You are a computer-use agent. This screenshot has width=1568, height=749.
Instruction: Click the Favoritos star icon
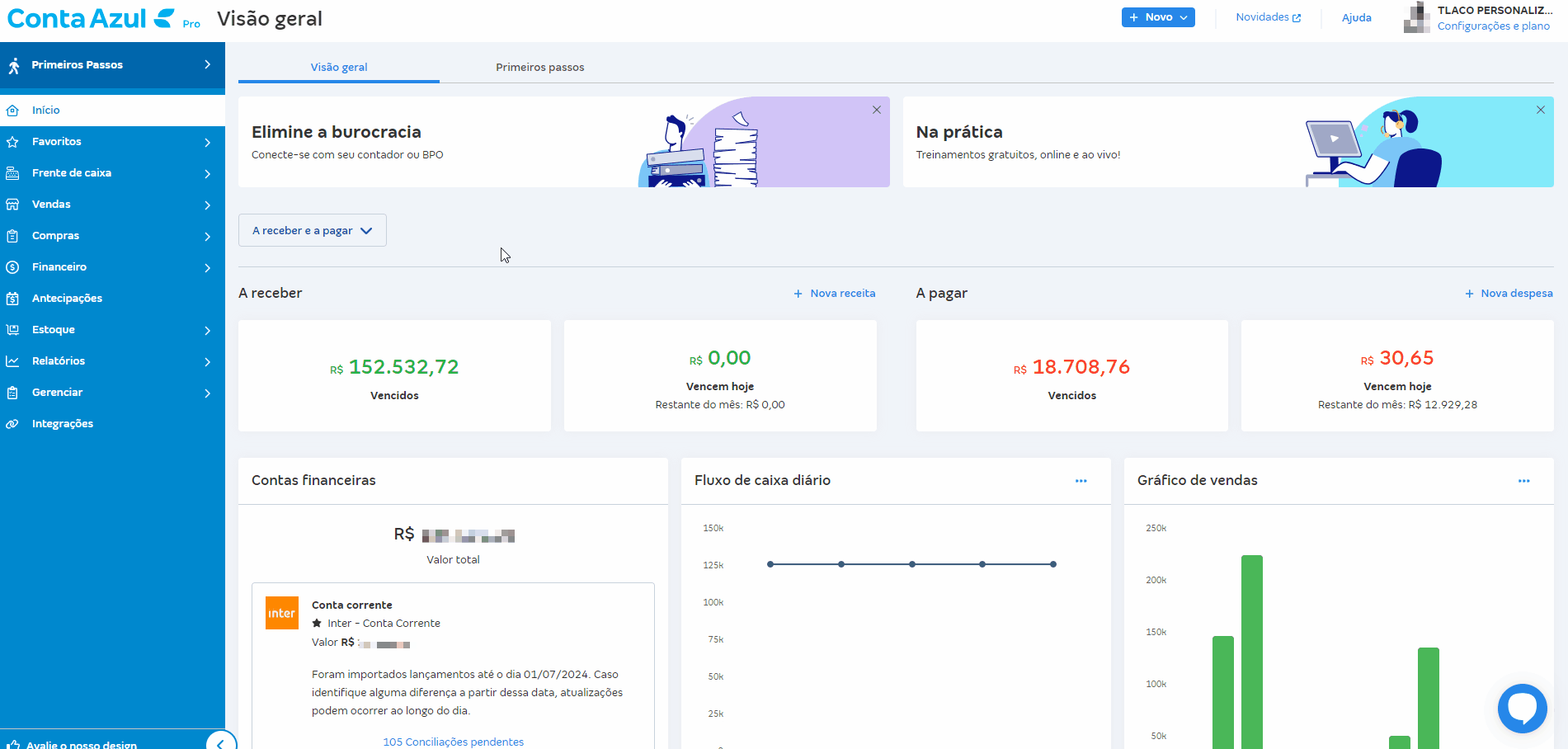pyautogui.click(x=12, y=142)
